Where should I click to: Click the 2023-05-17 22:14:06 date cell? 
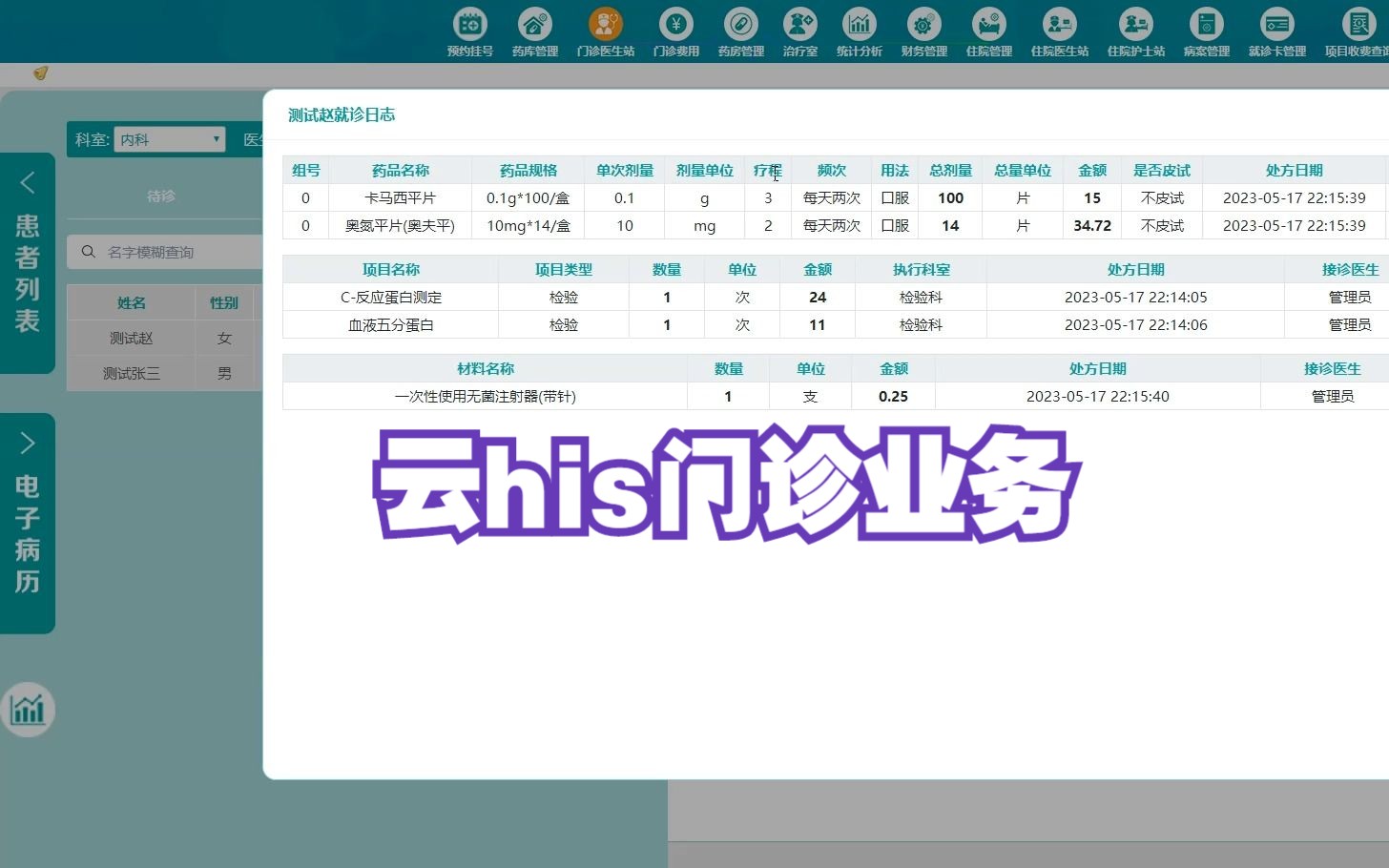click(x=1136, y=324)
